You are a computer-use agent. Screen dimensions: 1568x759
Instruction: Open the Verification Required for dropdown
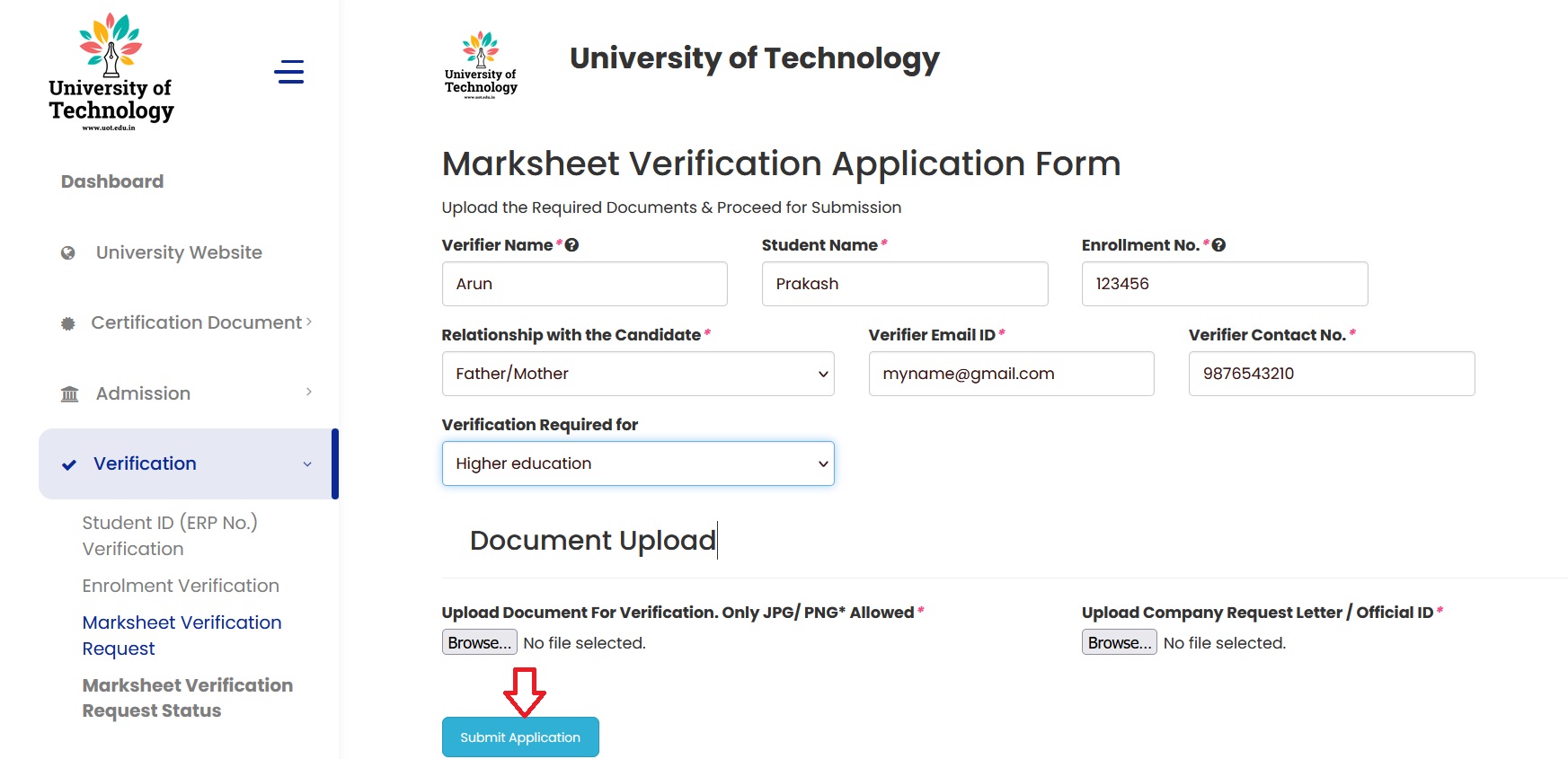tap(637, 463)
